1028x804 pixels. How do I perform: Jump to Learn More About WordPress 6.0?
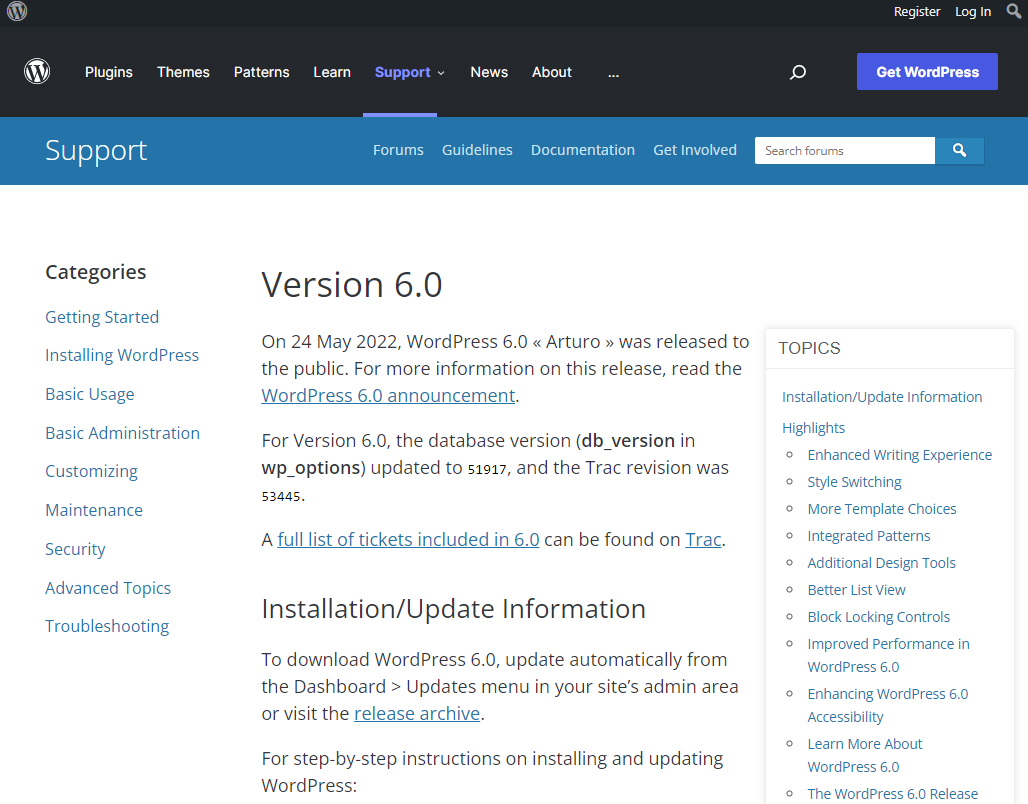coord(865,755)
